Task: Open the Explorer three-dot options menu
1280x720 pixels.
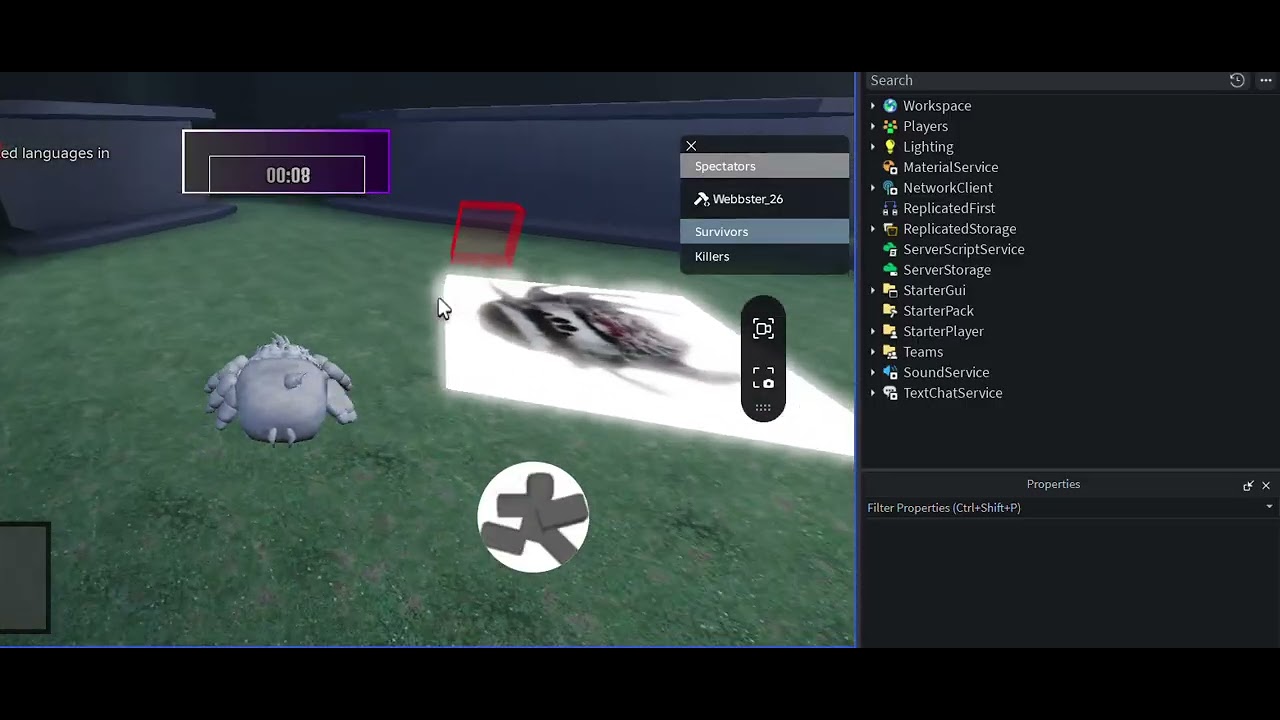Action: [x=1266, y=80]
